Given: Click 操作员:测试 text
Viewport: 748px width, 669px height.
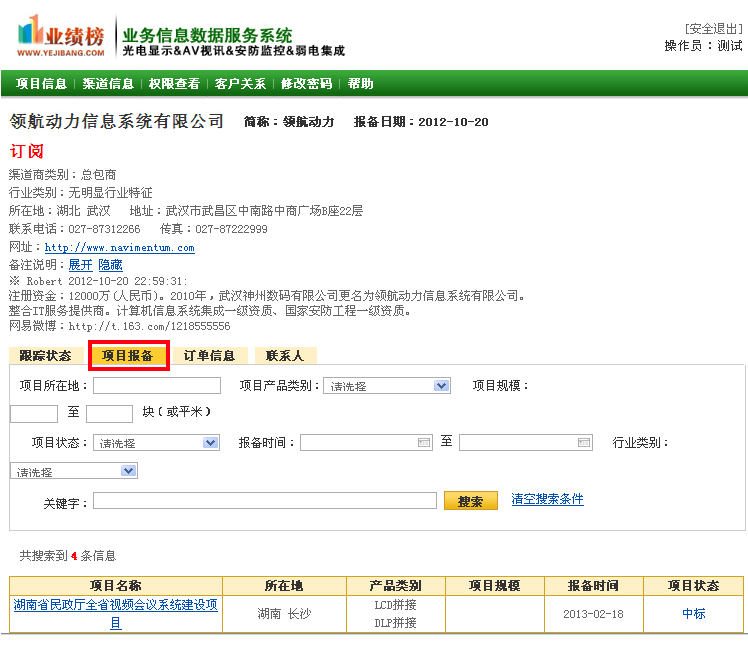Looking at the screenshot, I should [x=704, y=46].
